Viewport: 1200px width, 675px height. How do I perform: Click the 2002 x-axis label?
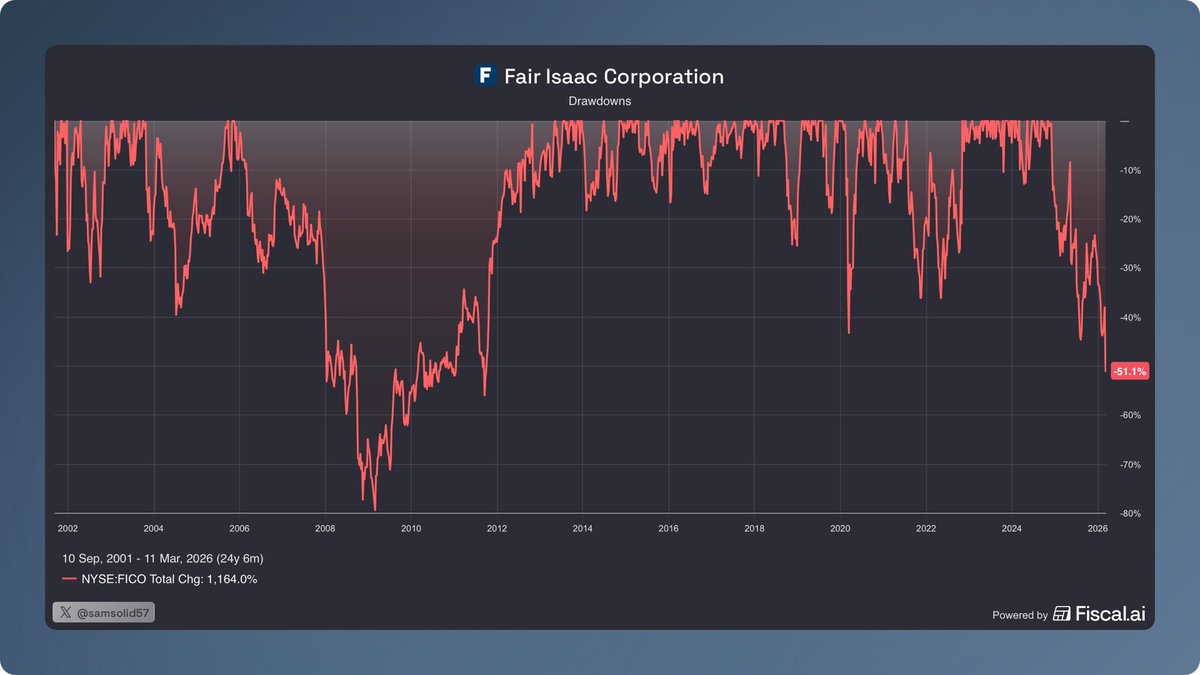click(68, 527)
